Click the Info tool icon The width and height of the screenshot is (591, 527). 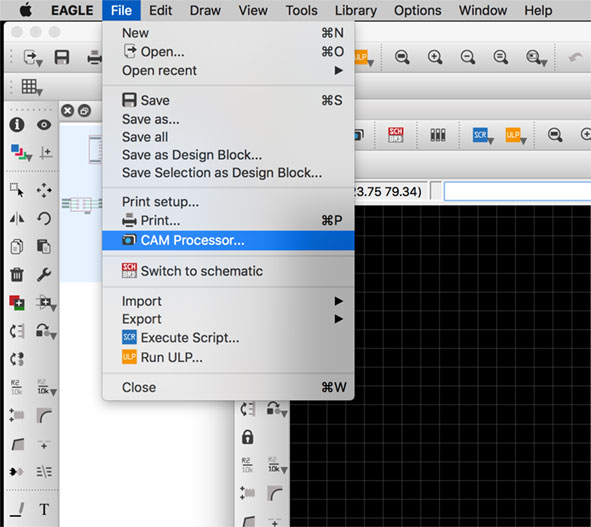[x=17, y=125]
